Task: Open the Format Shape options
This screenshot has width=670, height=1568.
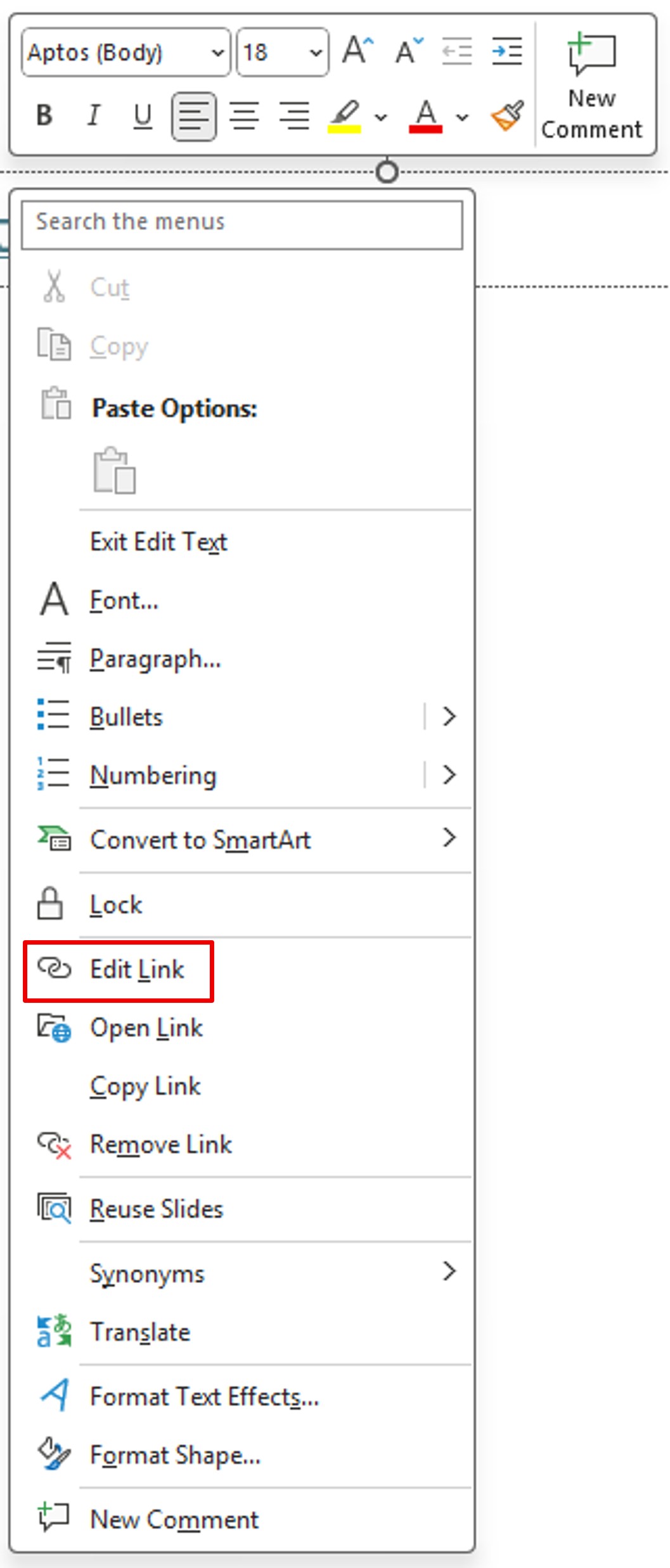Action: coord(176,1455)
